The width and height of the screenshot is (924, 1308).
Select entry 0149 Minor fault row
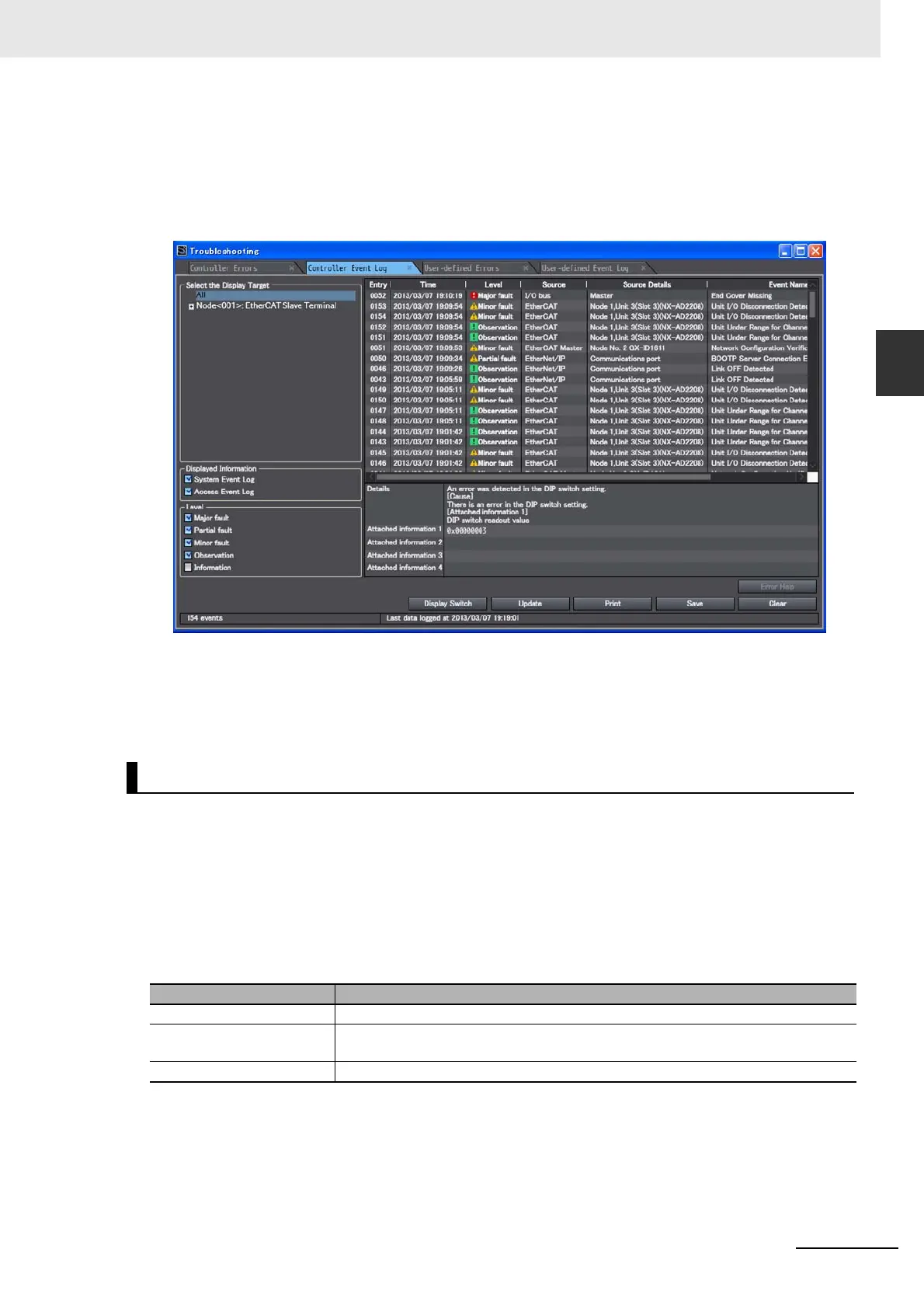pyautogui.click(x=587, y=390)
